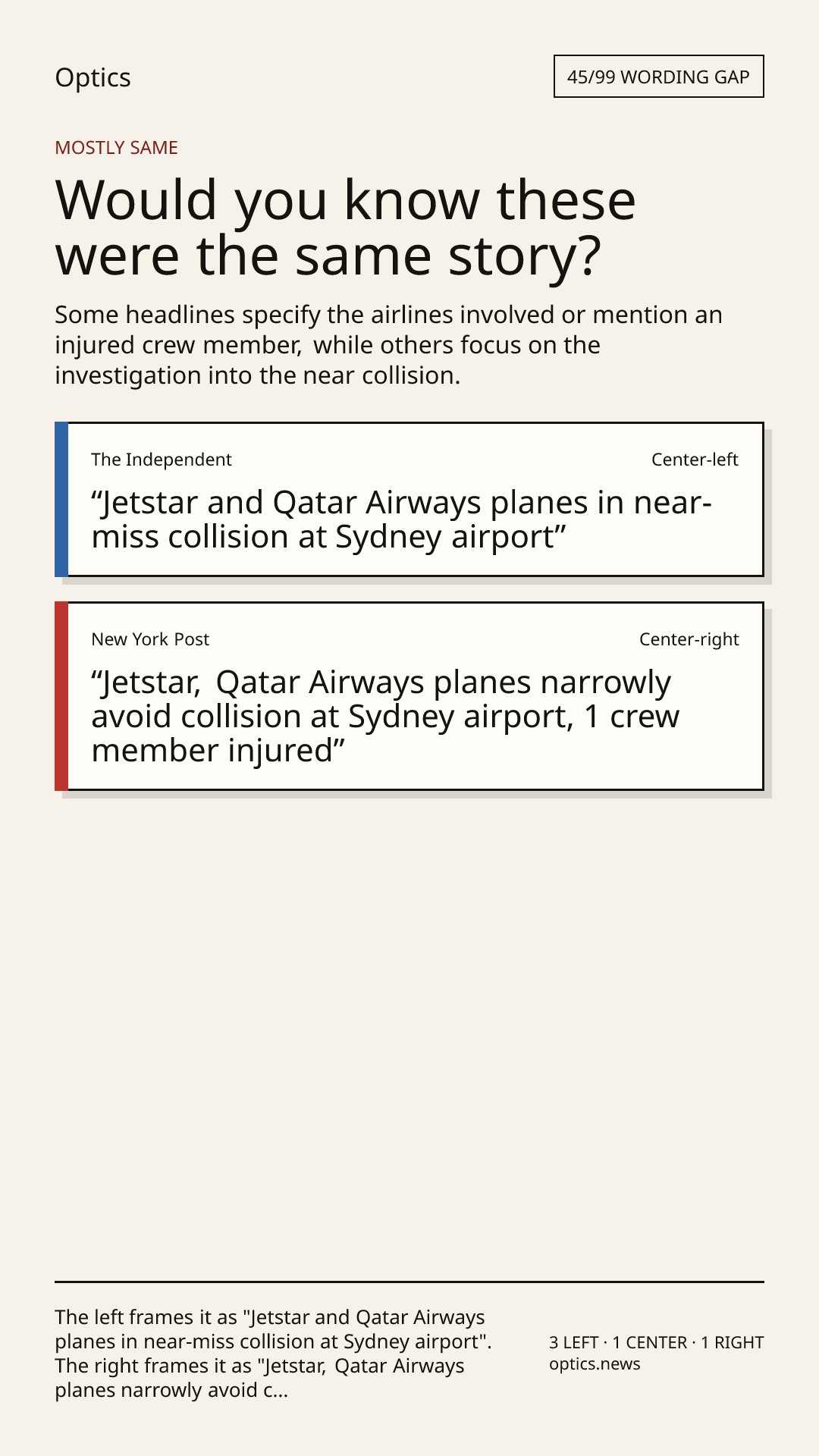The height and width of the screenshot is (1456, 819).
Task: Click the 3 LEFT coverage count
Action: pos(574,1342)
